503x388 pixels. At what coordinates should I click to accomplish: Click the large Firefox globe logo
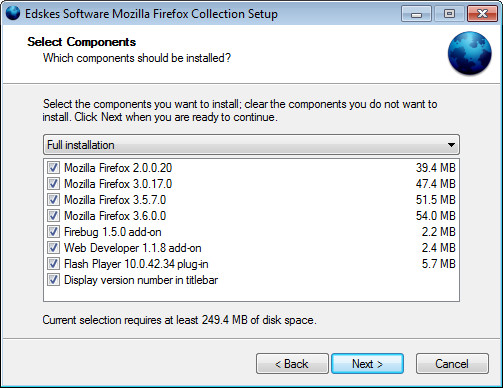pyautogui.click(x=469, y=53)
